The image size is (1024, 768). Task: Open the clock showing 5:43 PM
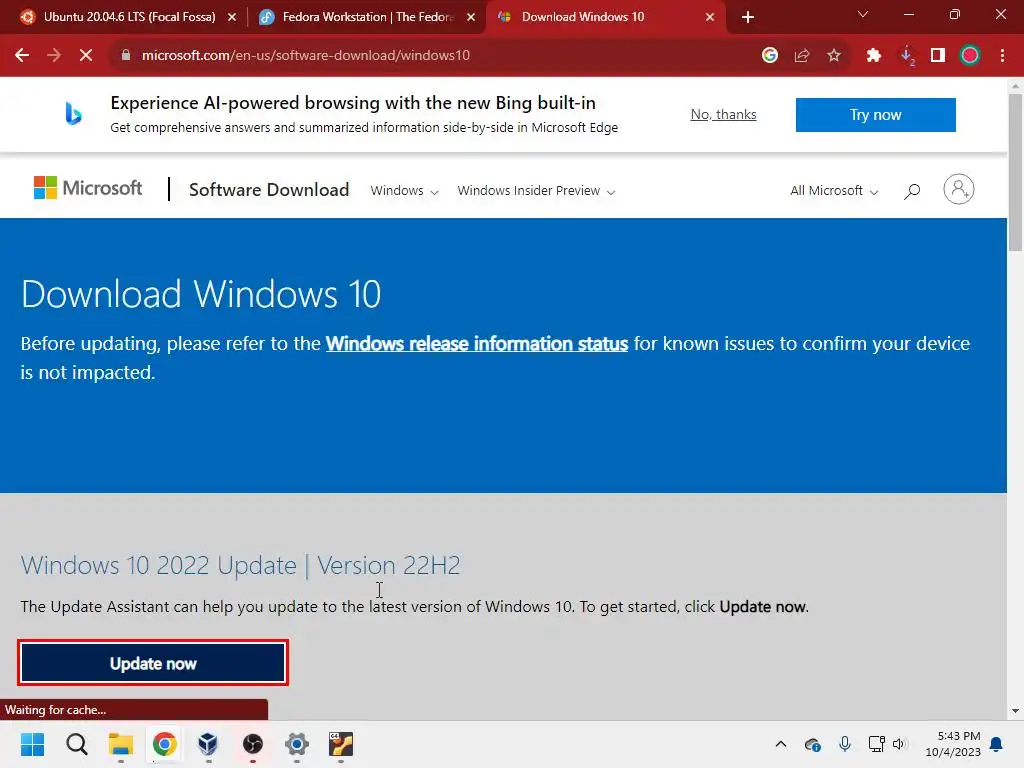953,744
